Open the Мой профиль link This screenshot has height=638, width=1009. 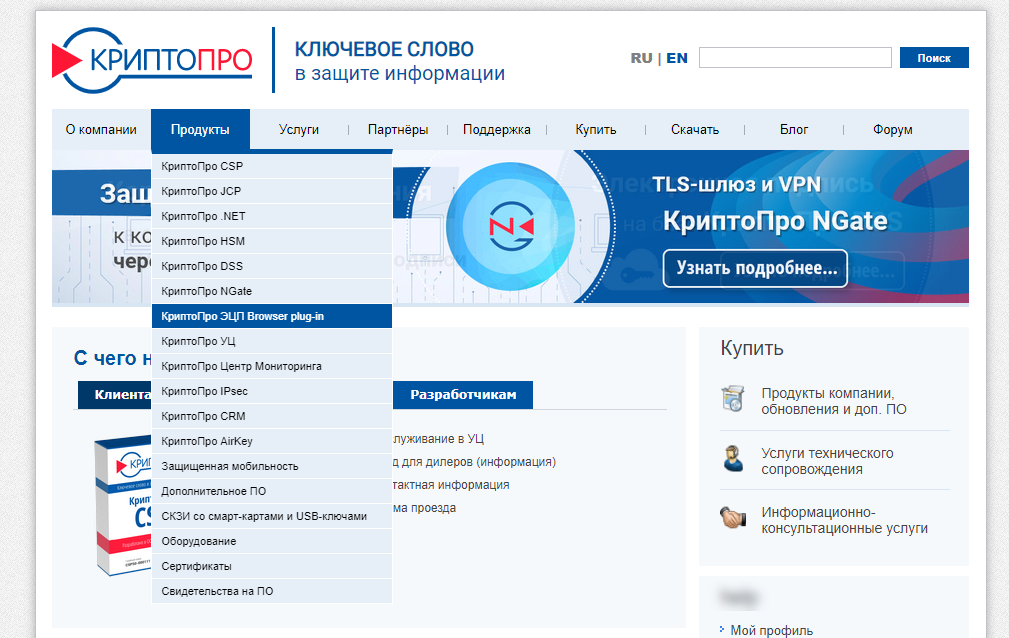pos(771,631)
